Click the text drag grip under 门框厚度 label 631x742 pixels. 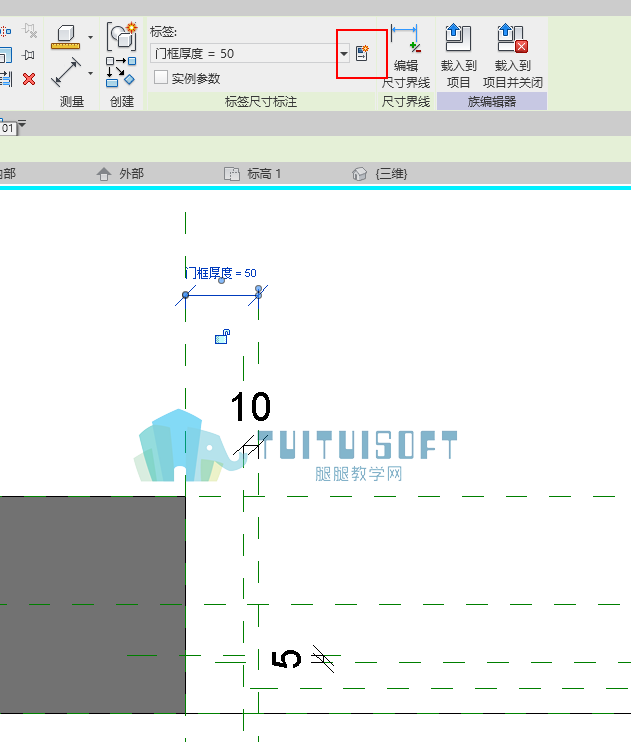222,281
